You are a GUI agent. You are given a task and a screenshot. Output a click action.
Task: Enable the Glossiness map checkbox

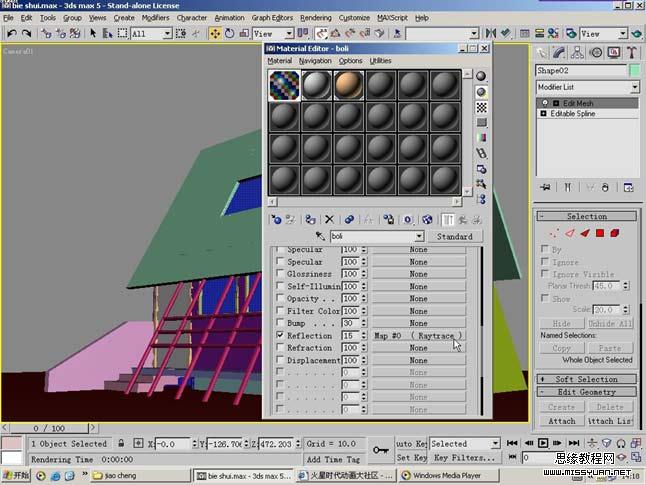click(x=280, y=273)
